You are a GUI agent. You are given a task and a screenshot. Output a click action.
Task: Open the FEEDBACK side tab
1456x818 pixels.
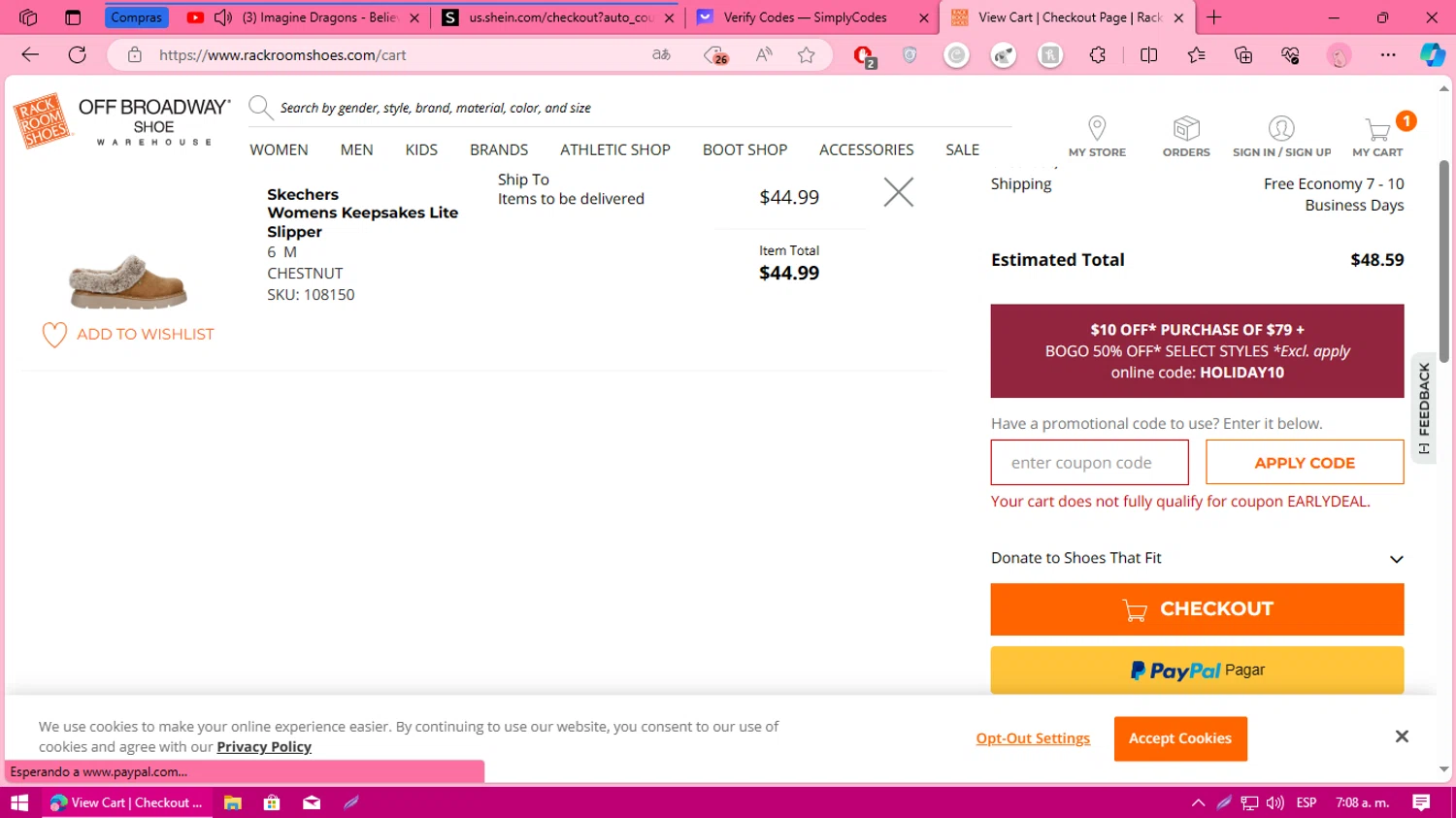coord(1423,408)
